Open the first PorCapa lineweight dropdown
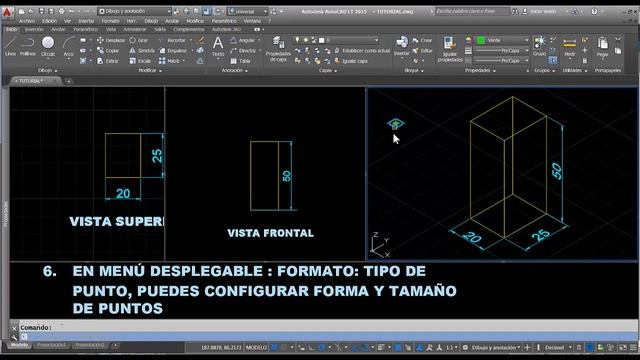 coord(501,51)
